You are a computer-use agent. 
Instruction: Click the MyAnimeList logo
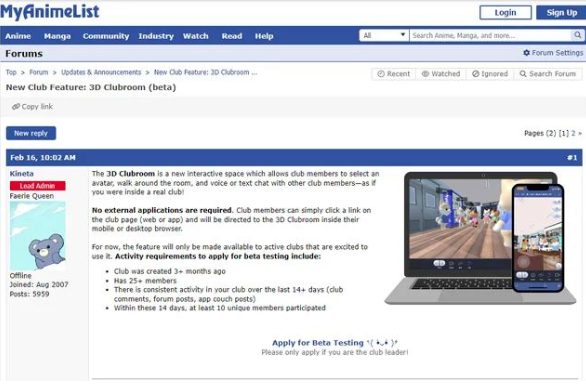(x=50, y=12)
